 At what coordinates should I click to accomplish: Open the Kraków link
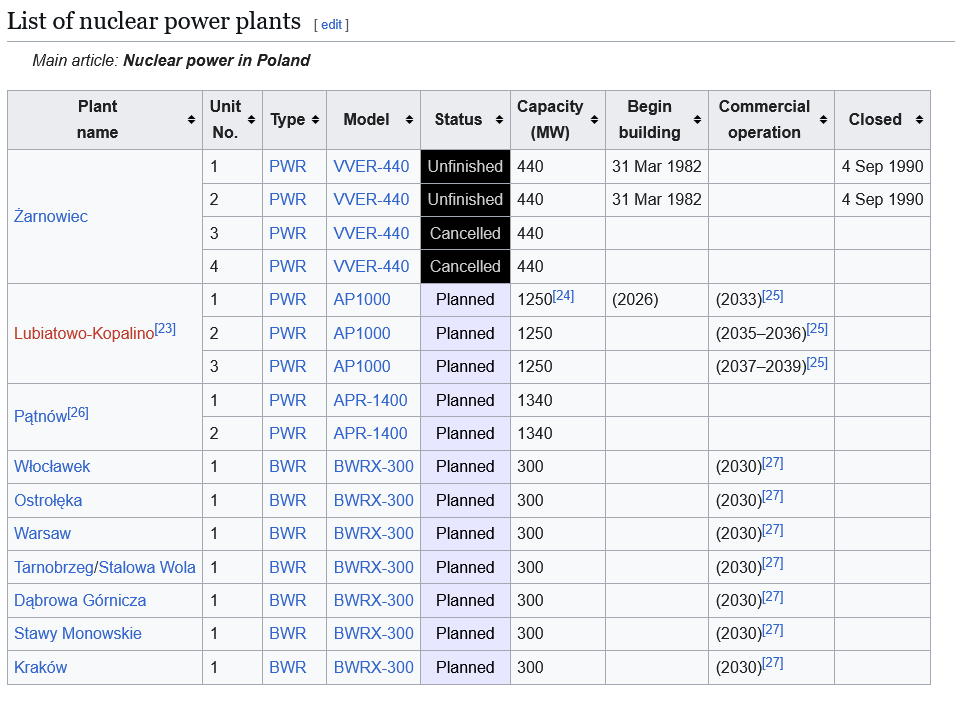pyautogui.click(x=40, y=667)
